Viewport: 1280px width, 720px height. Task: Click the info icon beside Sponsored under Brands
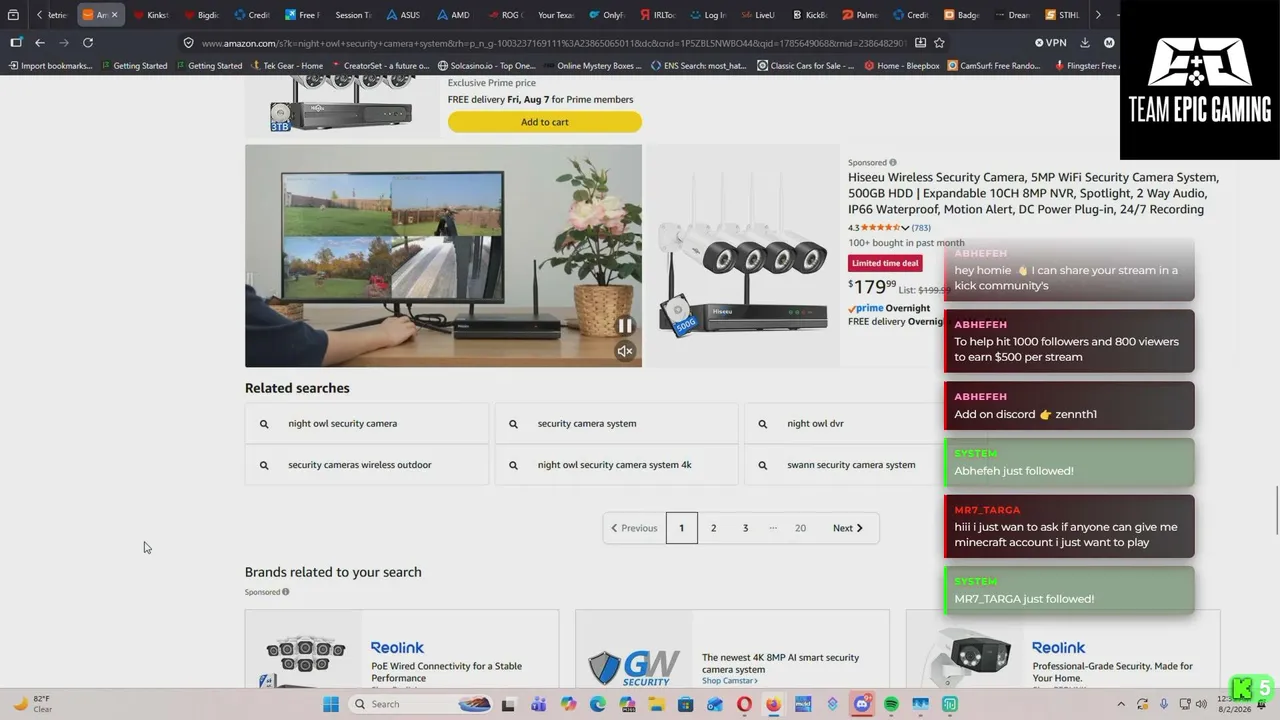click(285, 592)
